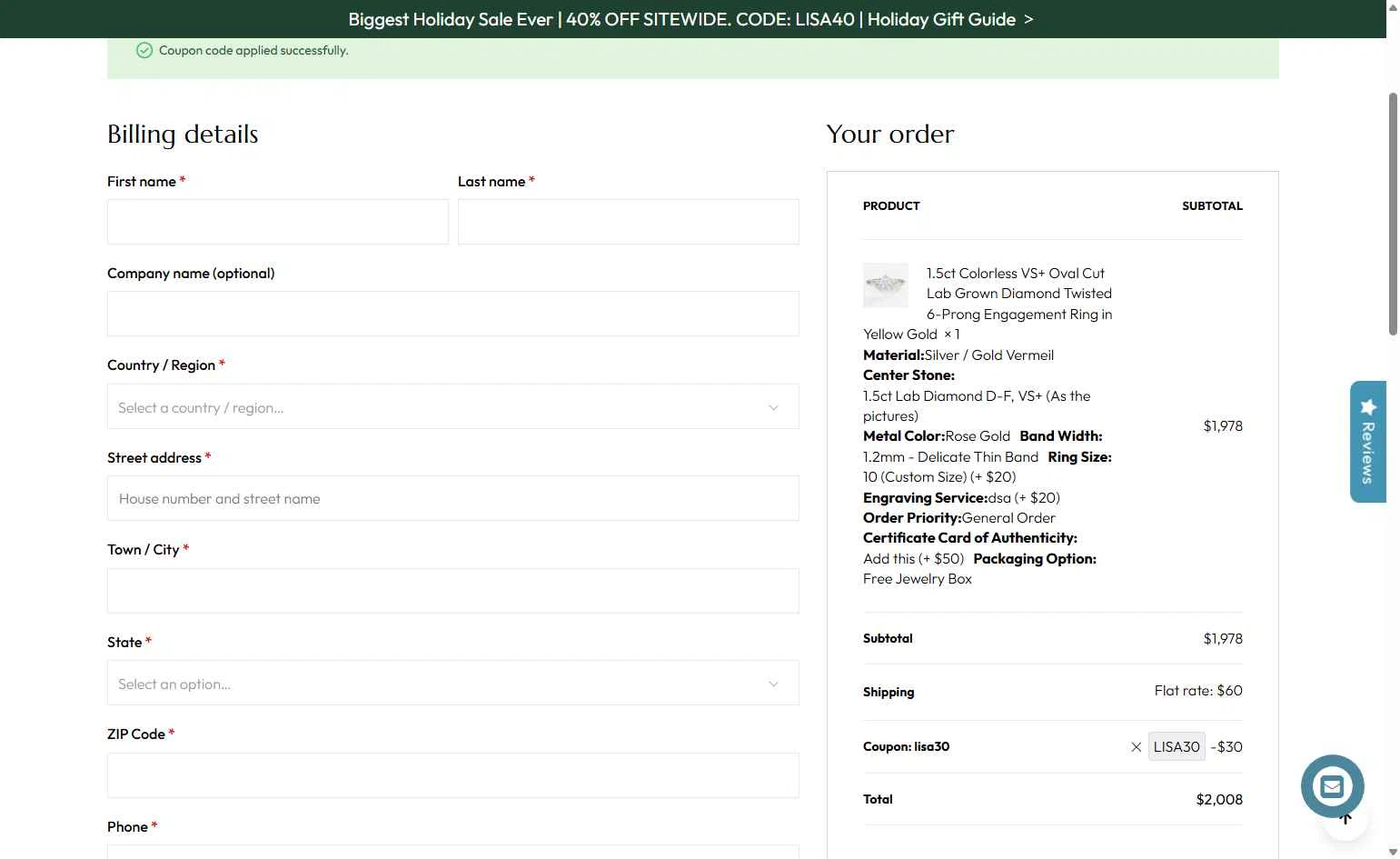Click the -$30 coupon discount value
Viewport: 1400px width, 859px height.
1226,746
